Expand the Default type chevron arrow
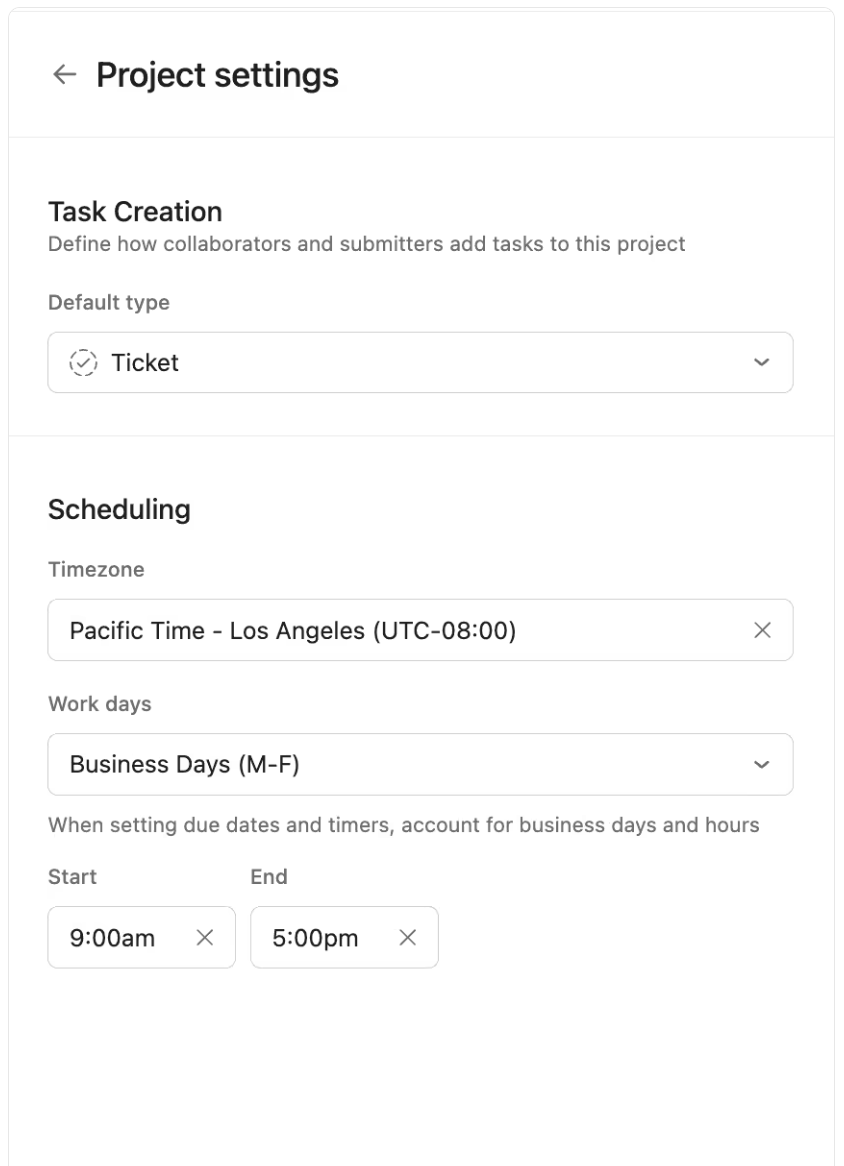This screenshot has height=1166, width=844. (762, 363)
